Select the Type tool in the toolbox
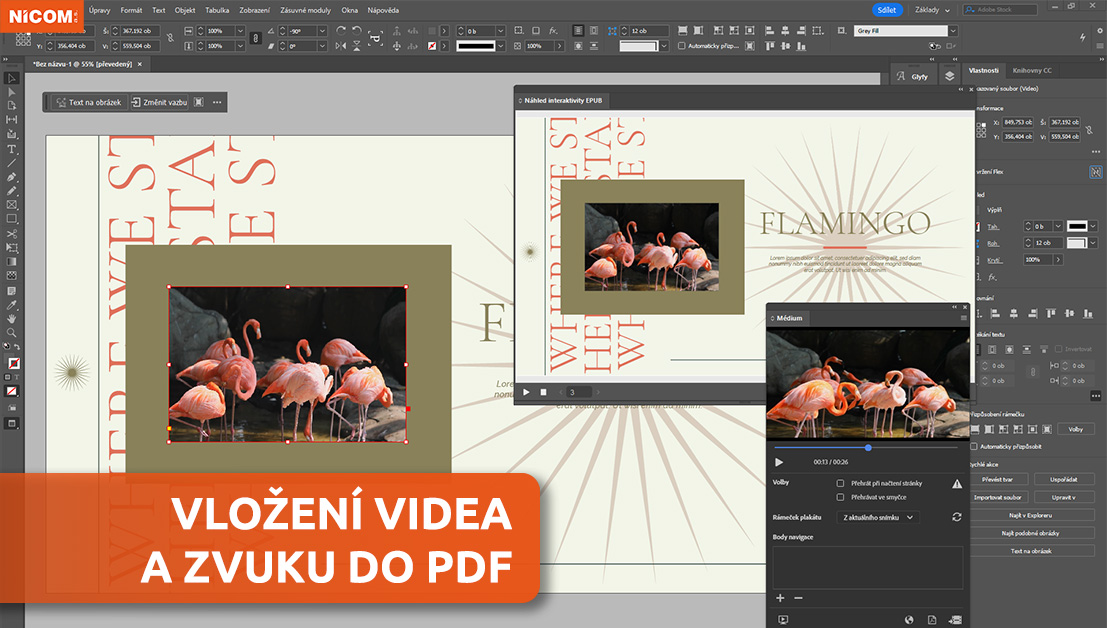The height and width of the screenshot is (628, 1107). tap(12, 148)
